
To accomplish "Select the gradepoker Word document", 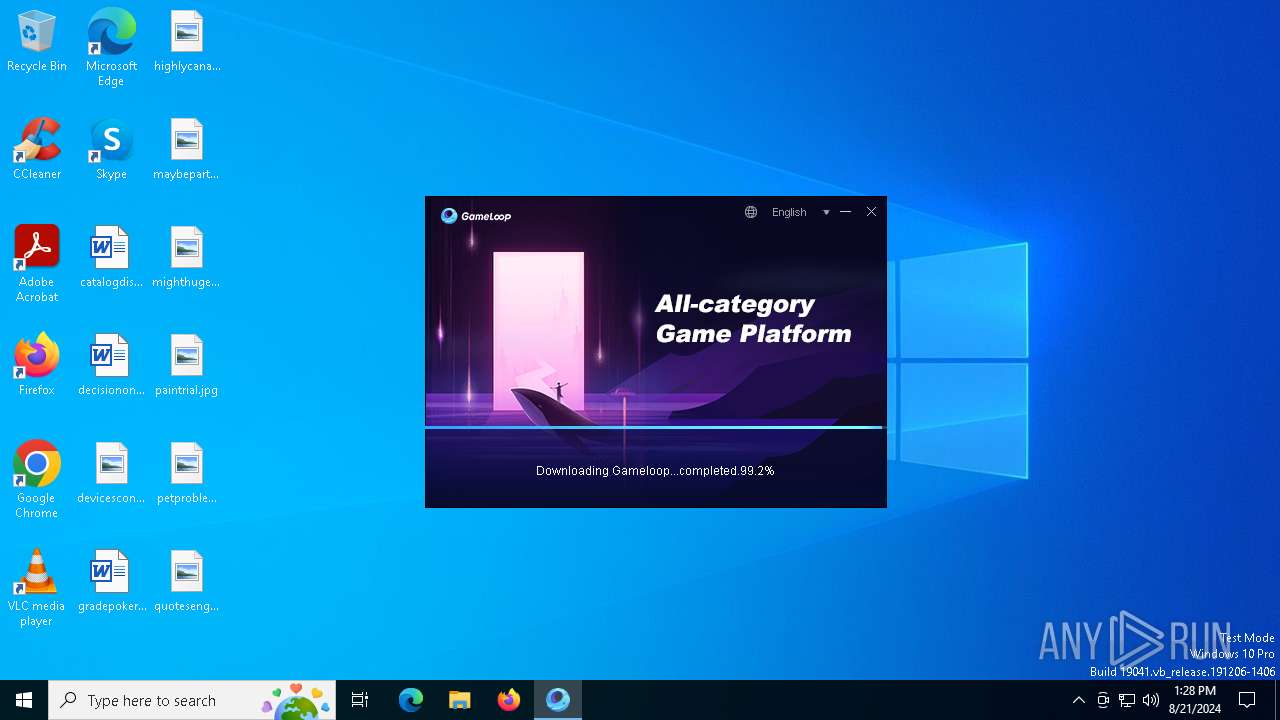I will click(x=111, y=582).
